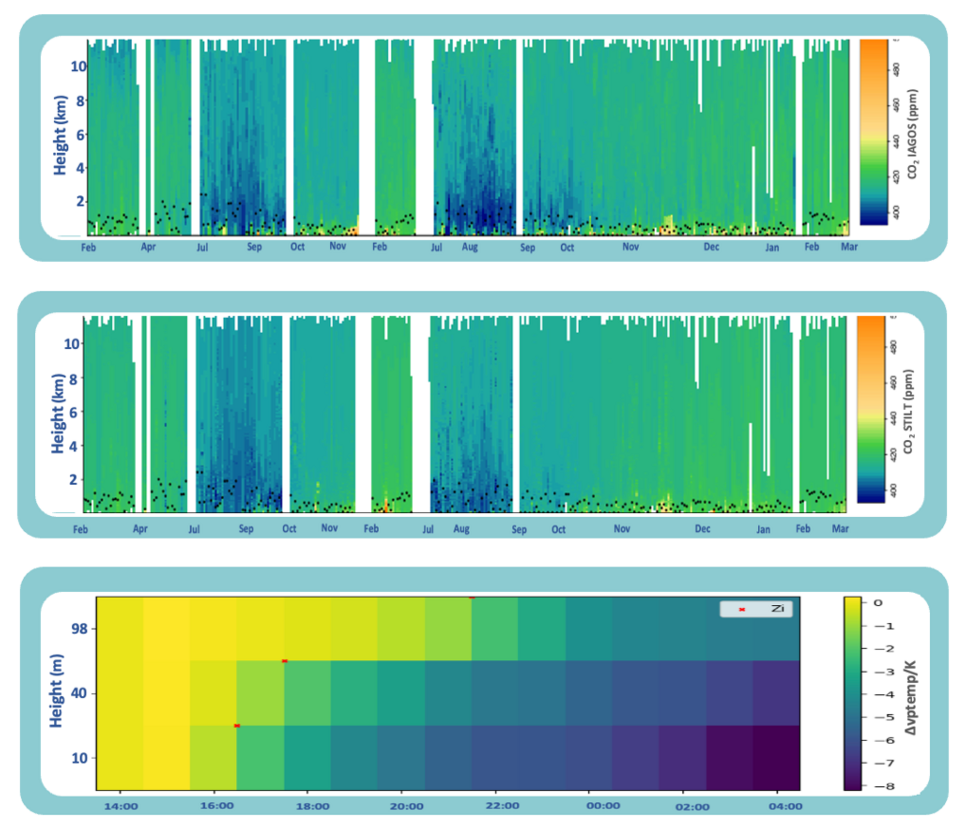
Task: Expand the Mar label at the timeline end
Action: click(850, 246)
